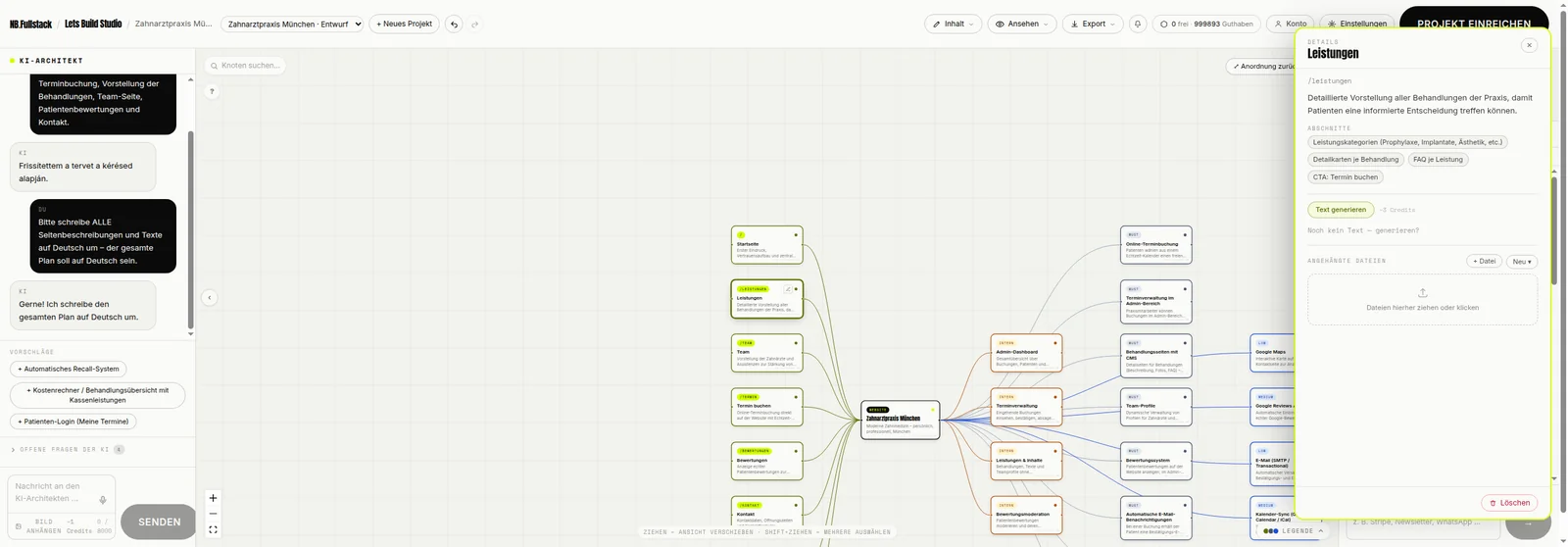This screenshot has width=1568, height=547.
Task: Click the Detailkarten je Behandlung chip
Action: (1355, 159)
